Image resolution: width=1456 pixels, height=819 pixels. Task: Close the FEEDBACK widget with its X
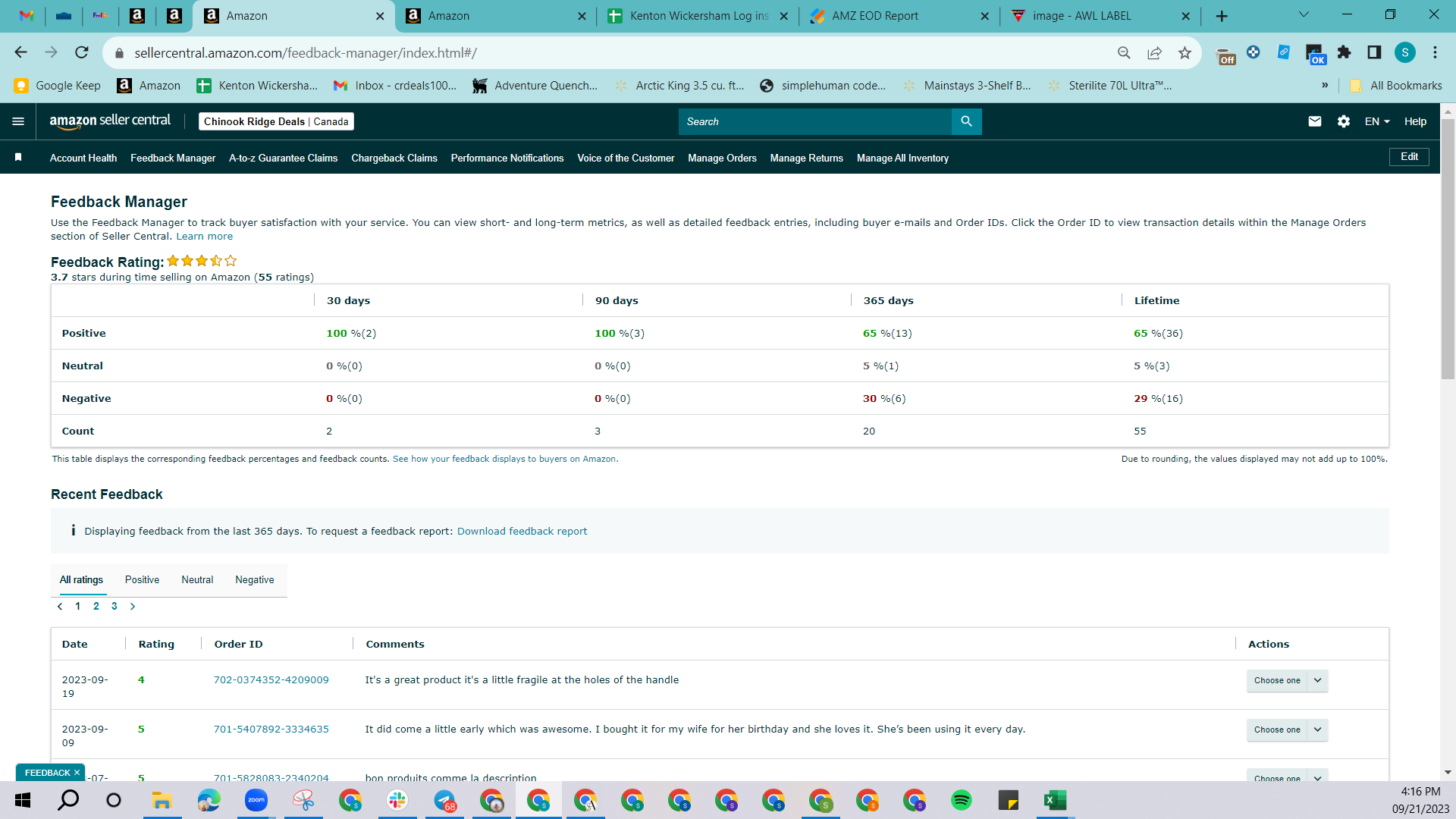point(77,773)
